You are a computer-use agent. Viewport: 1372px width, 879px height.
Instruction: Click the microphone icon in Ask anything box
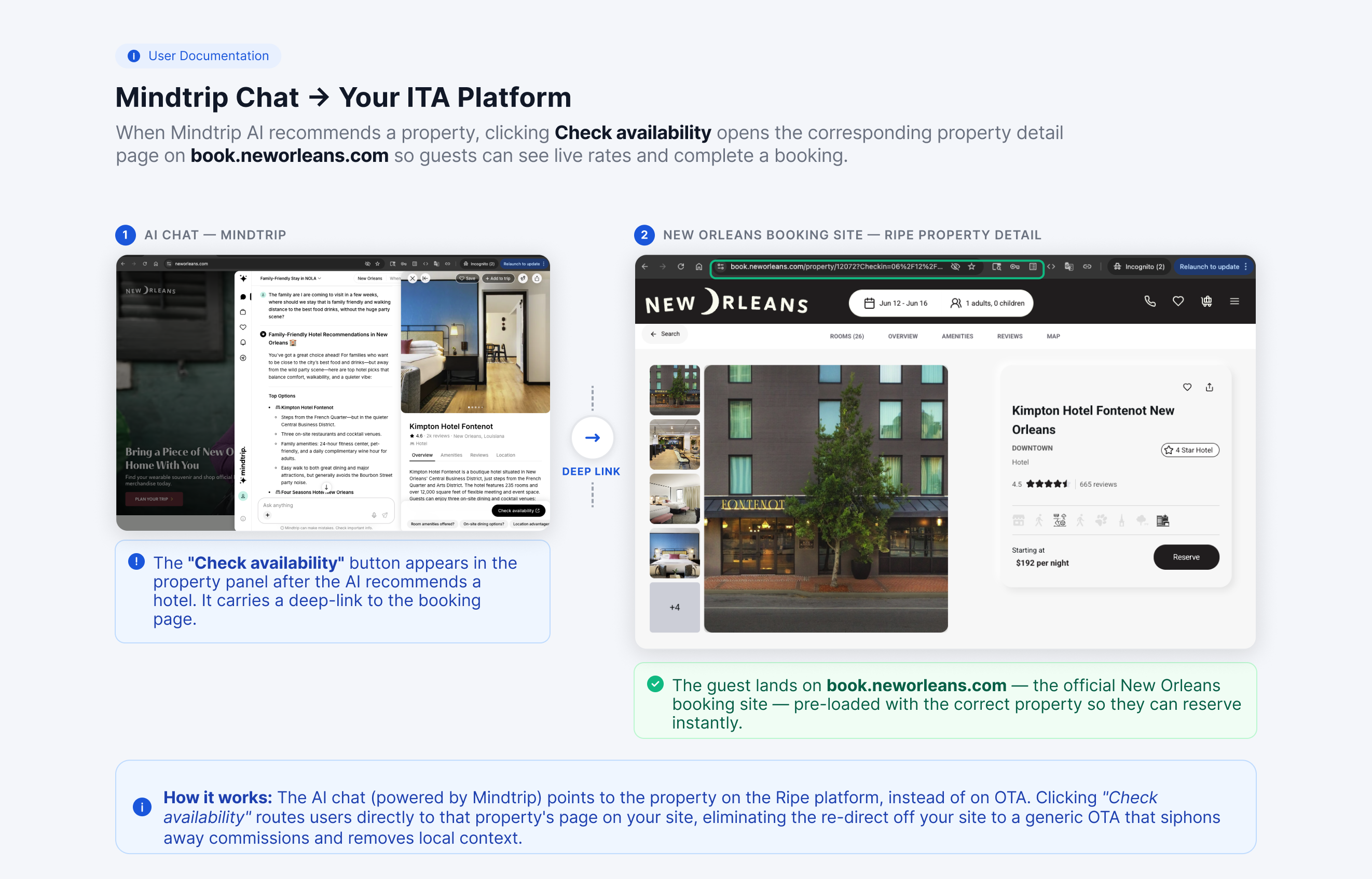(x=374, y=515)
